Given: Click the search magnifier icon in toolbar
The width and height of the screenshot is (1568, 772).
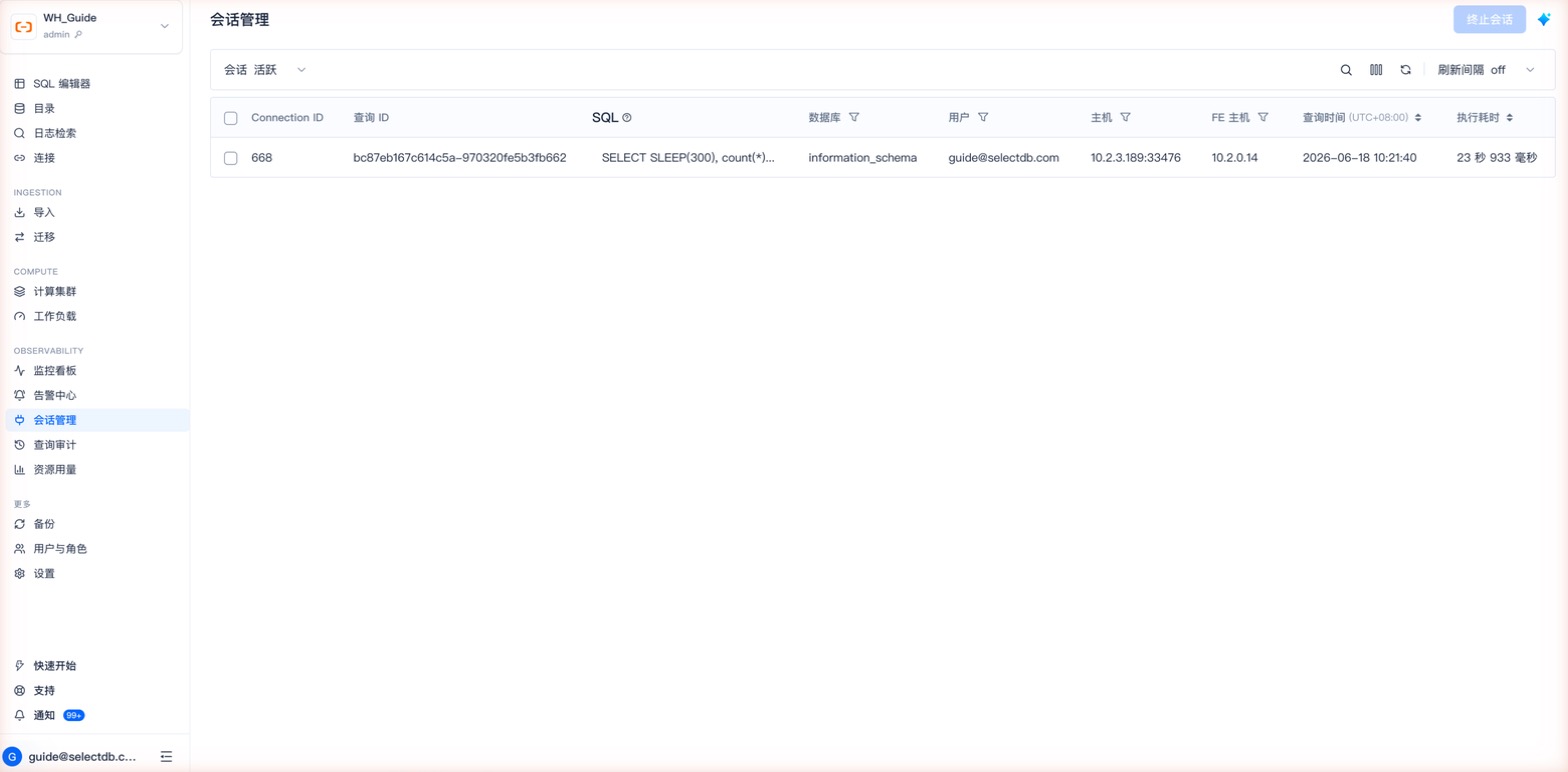Looking at the screenshot, I should 1346,70.
